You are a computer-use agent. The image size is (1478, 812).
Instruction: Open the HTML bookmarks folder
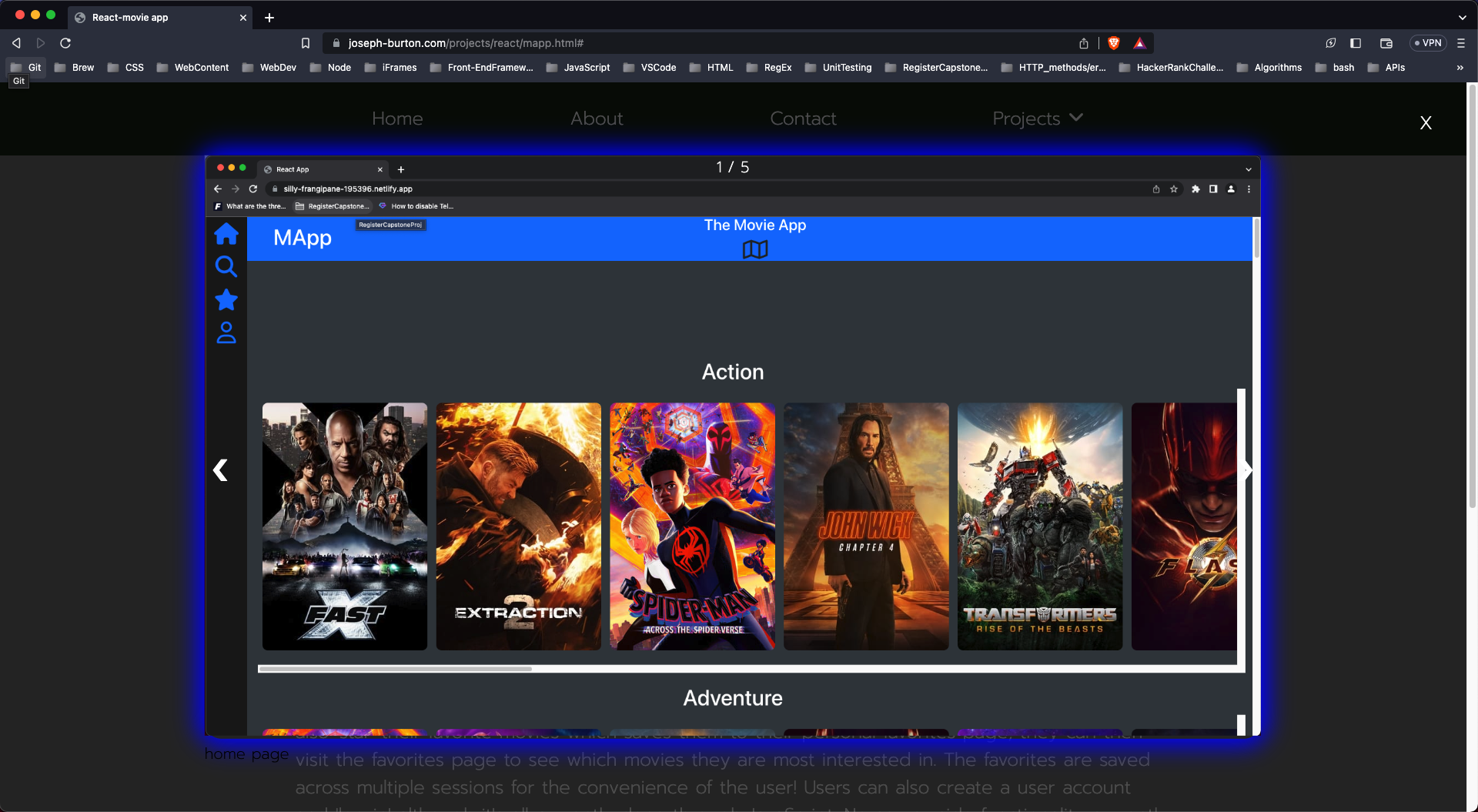(711, 68)
